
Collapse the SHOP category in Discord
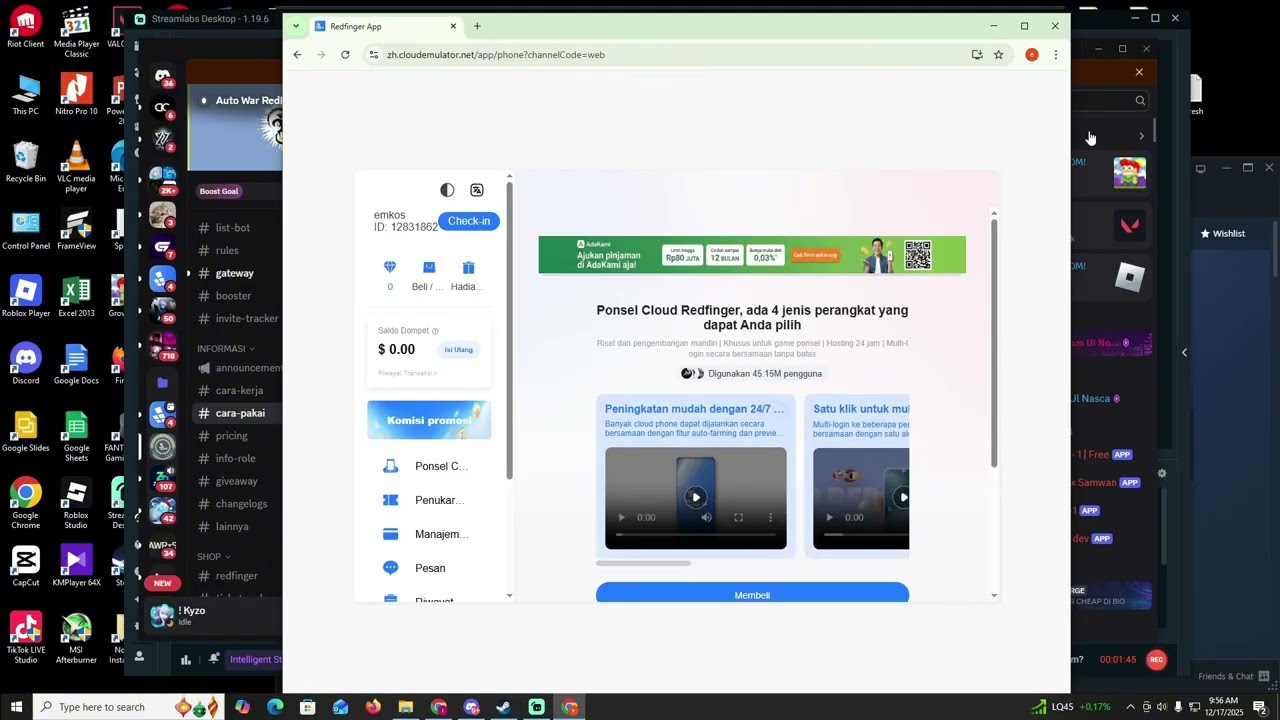click(x=214, y=557)
